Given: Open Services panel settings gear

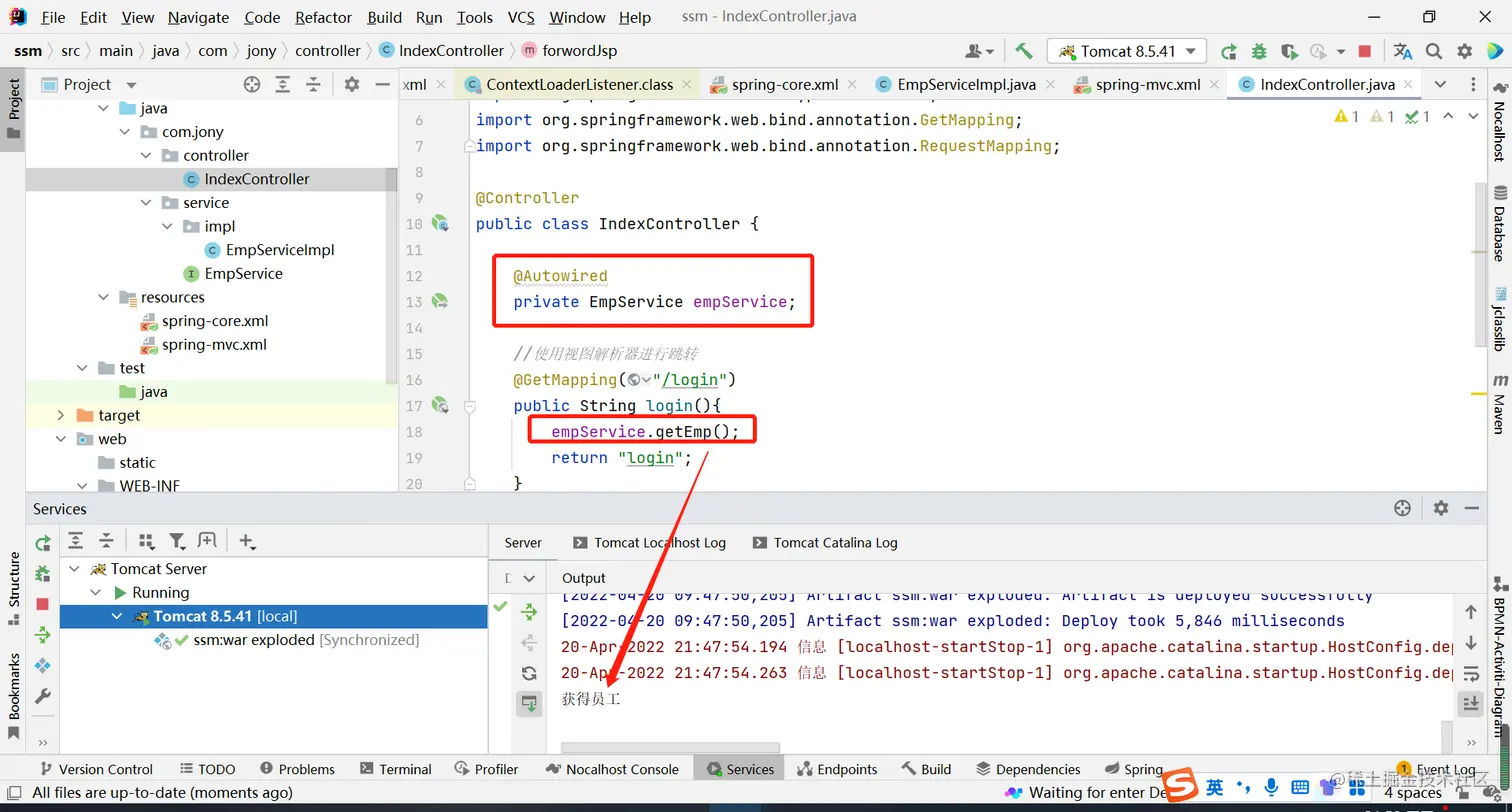Looking at the screenshot, I should pos(1441,508).
